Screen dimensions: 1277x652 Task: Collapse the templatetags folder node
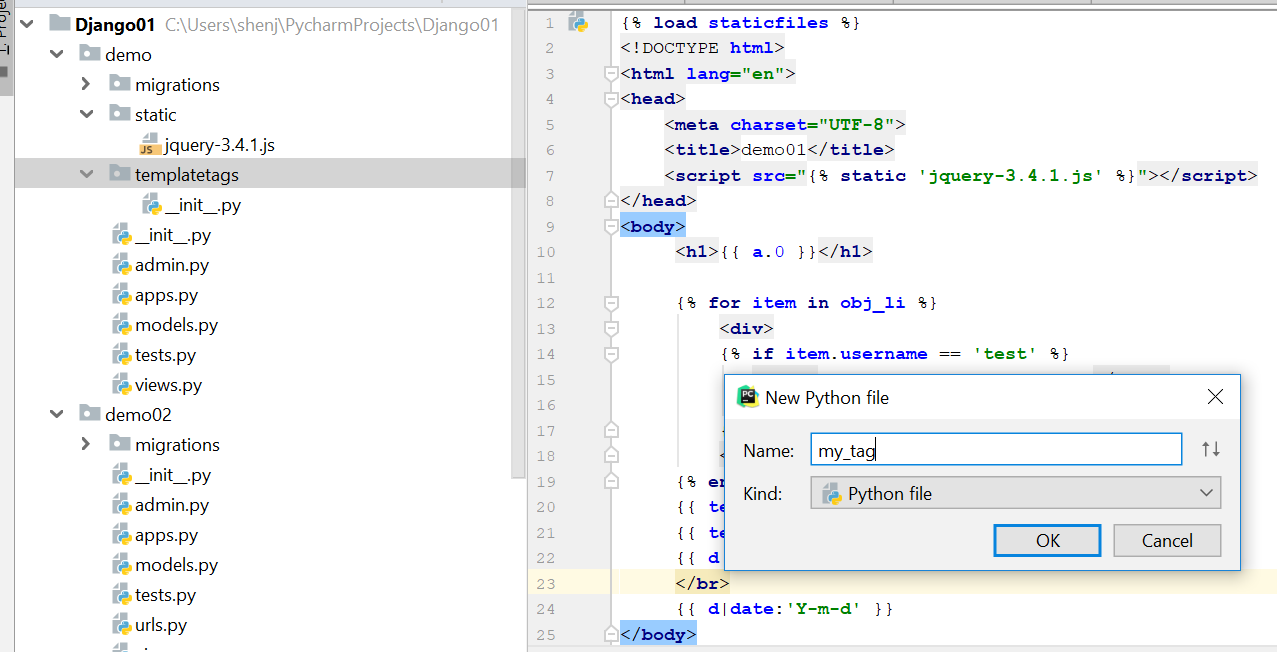click(x=87, y=174)
